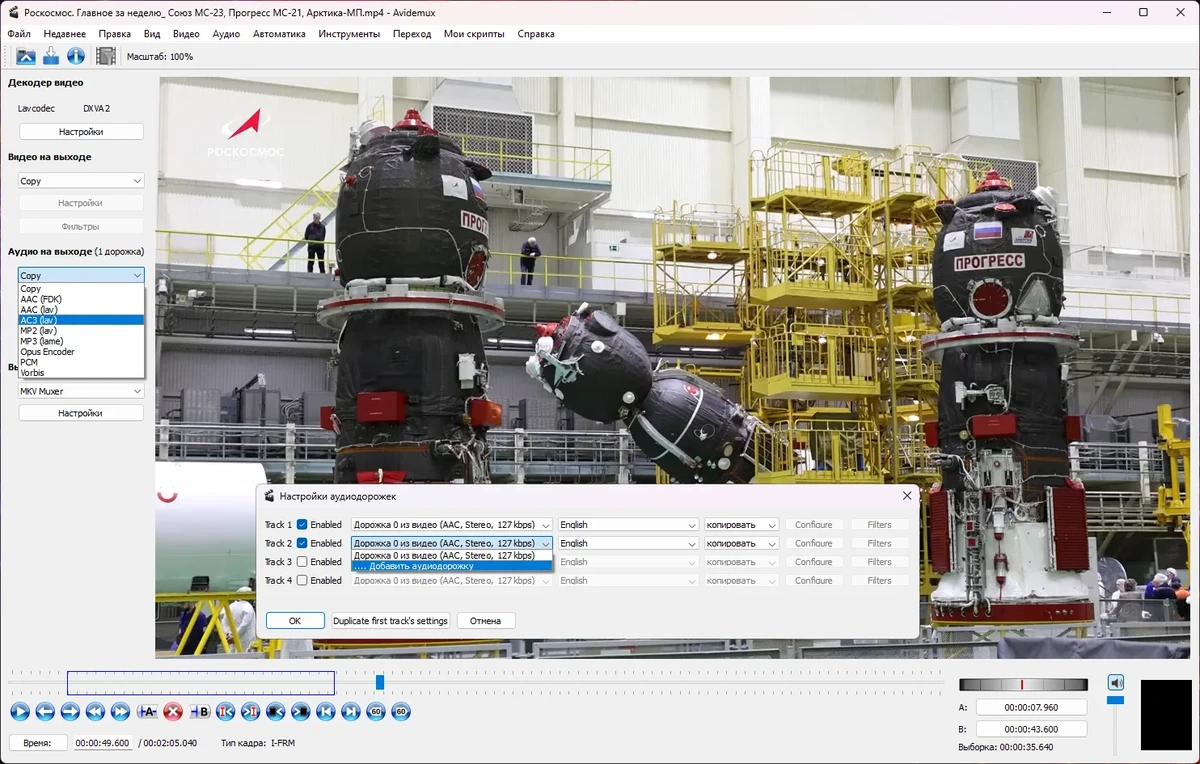Pick MP3 (lame) audio encoder
The image size is (1200, 764).
(81, 341)
